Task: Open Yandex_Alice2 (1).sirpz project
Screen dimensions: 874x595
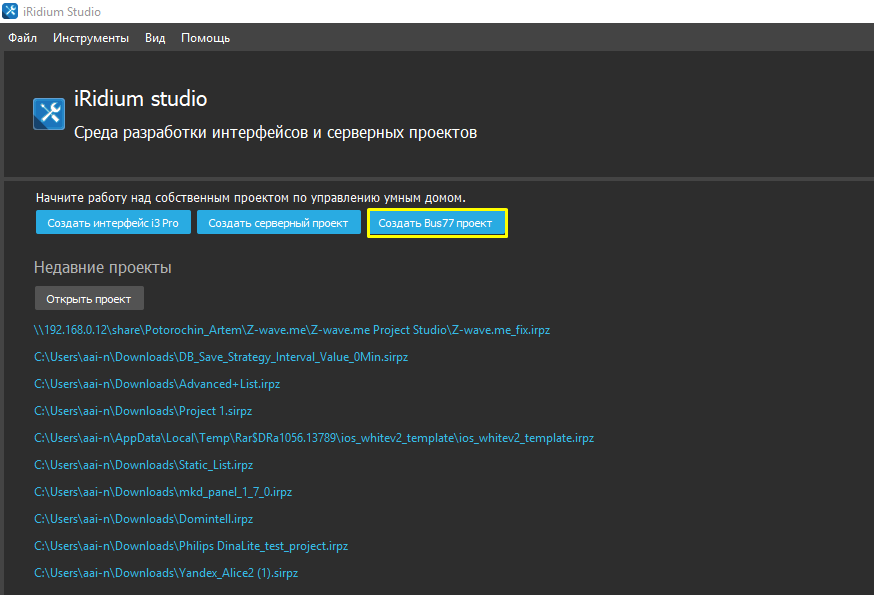Action: click(166, 573)
